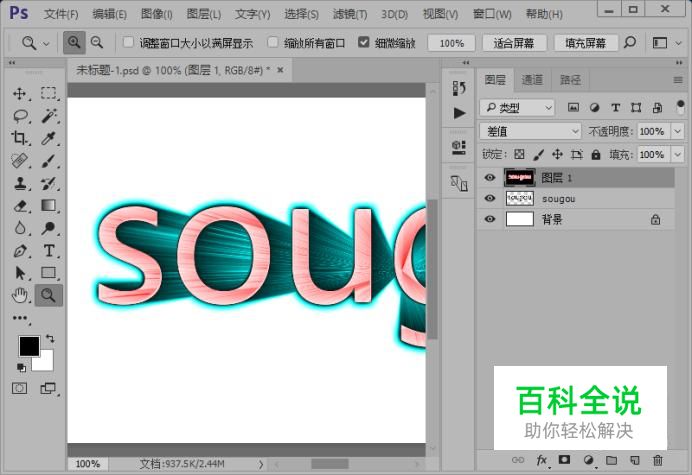The height and width of the screenshot is (475, 692).
Task: Open 图层(L) menu
Action: [x=203, y=14]
